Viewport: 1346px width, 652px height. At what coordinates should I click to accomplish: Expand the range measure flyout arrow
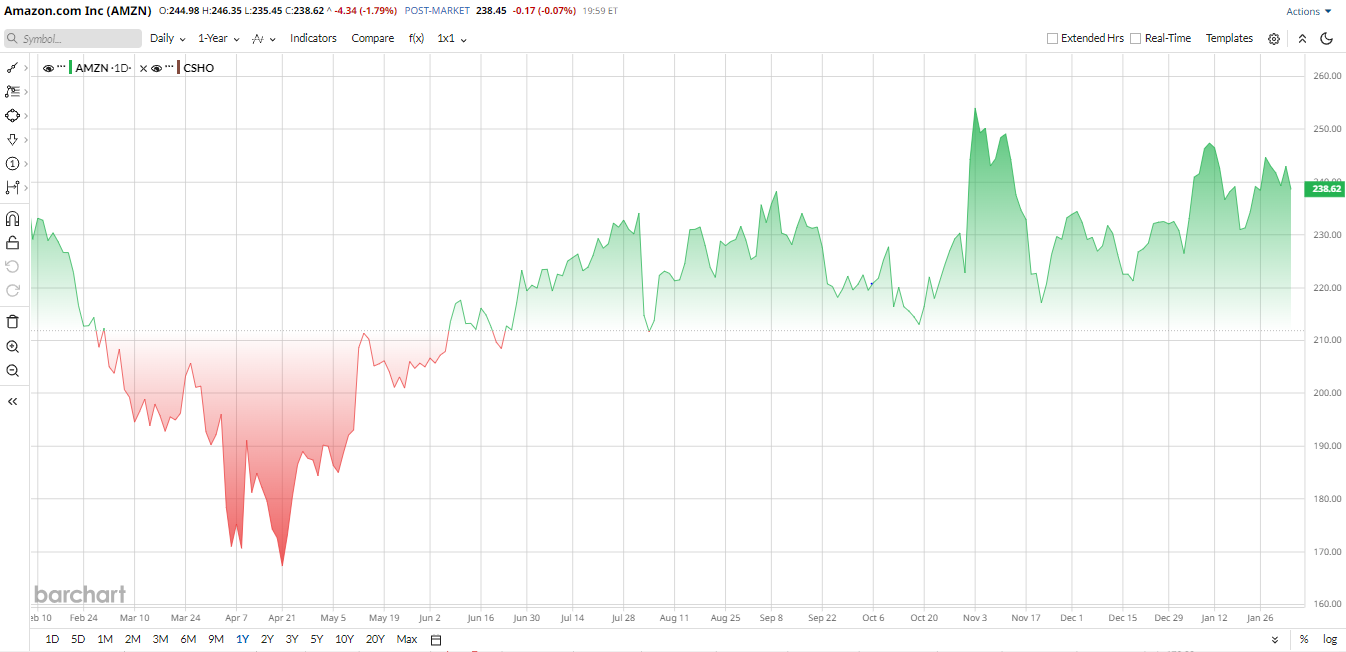tap(26, 188)
